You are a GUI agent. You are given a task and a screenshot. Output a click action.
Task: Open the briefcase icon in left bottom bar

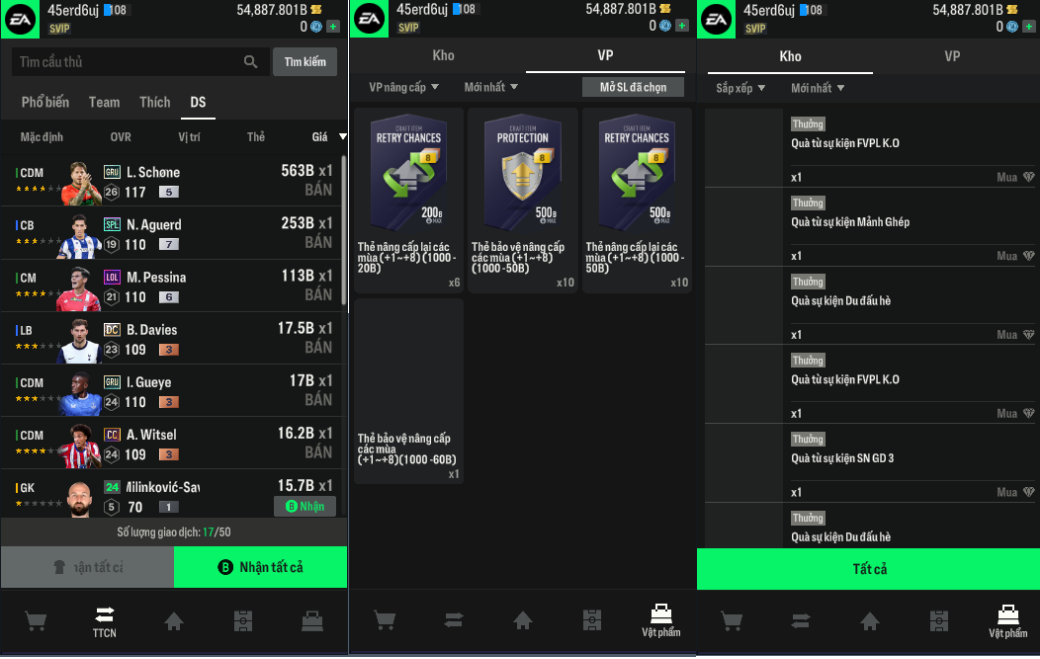click(x=312, y=621)
